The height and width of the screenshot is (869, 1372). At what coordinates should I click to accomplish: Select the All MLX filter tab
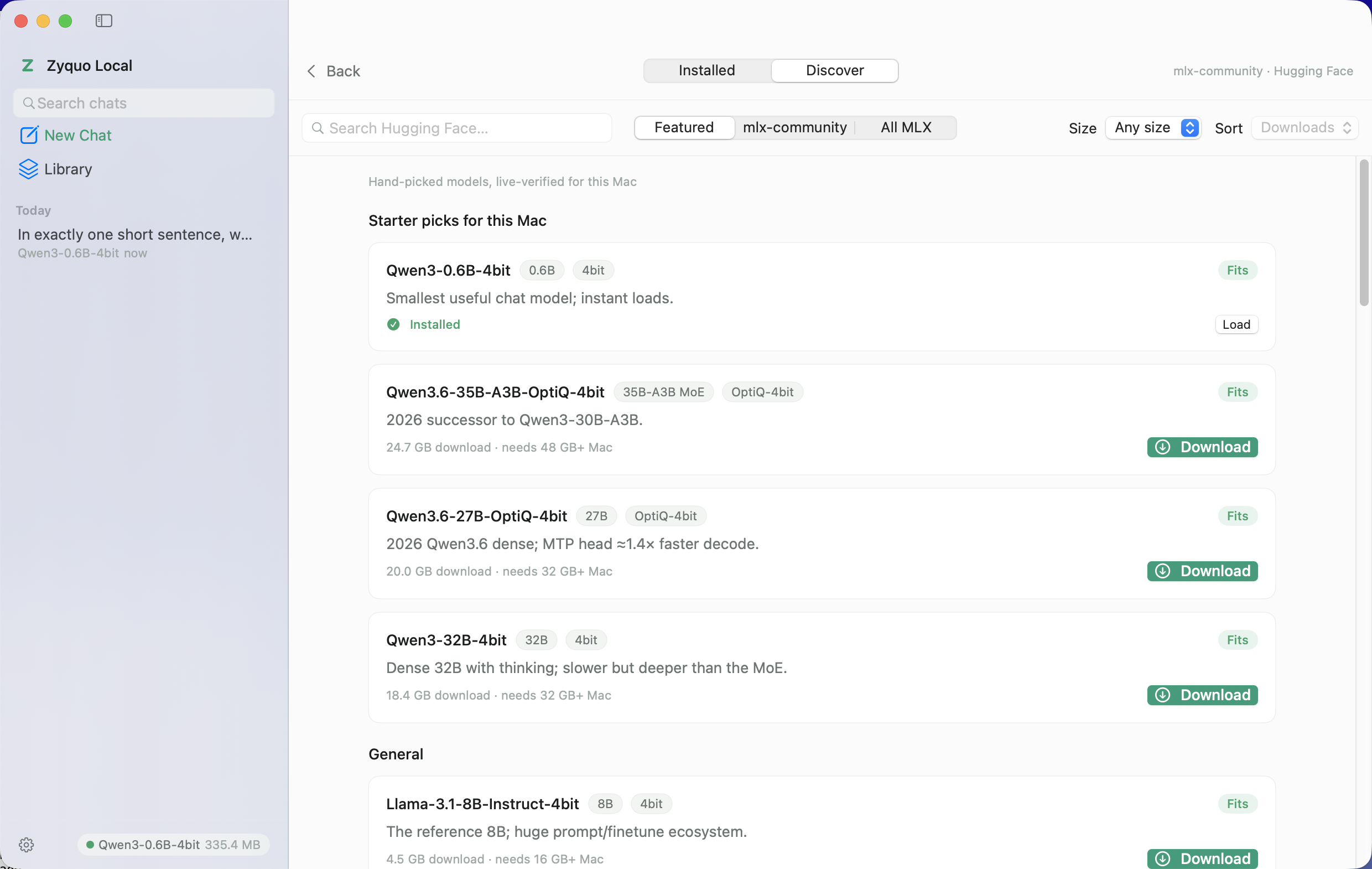click(x=906, y=128)
